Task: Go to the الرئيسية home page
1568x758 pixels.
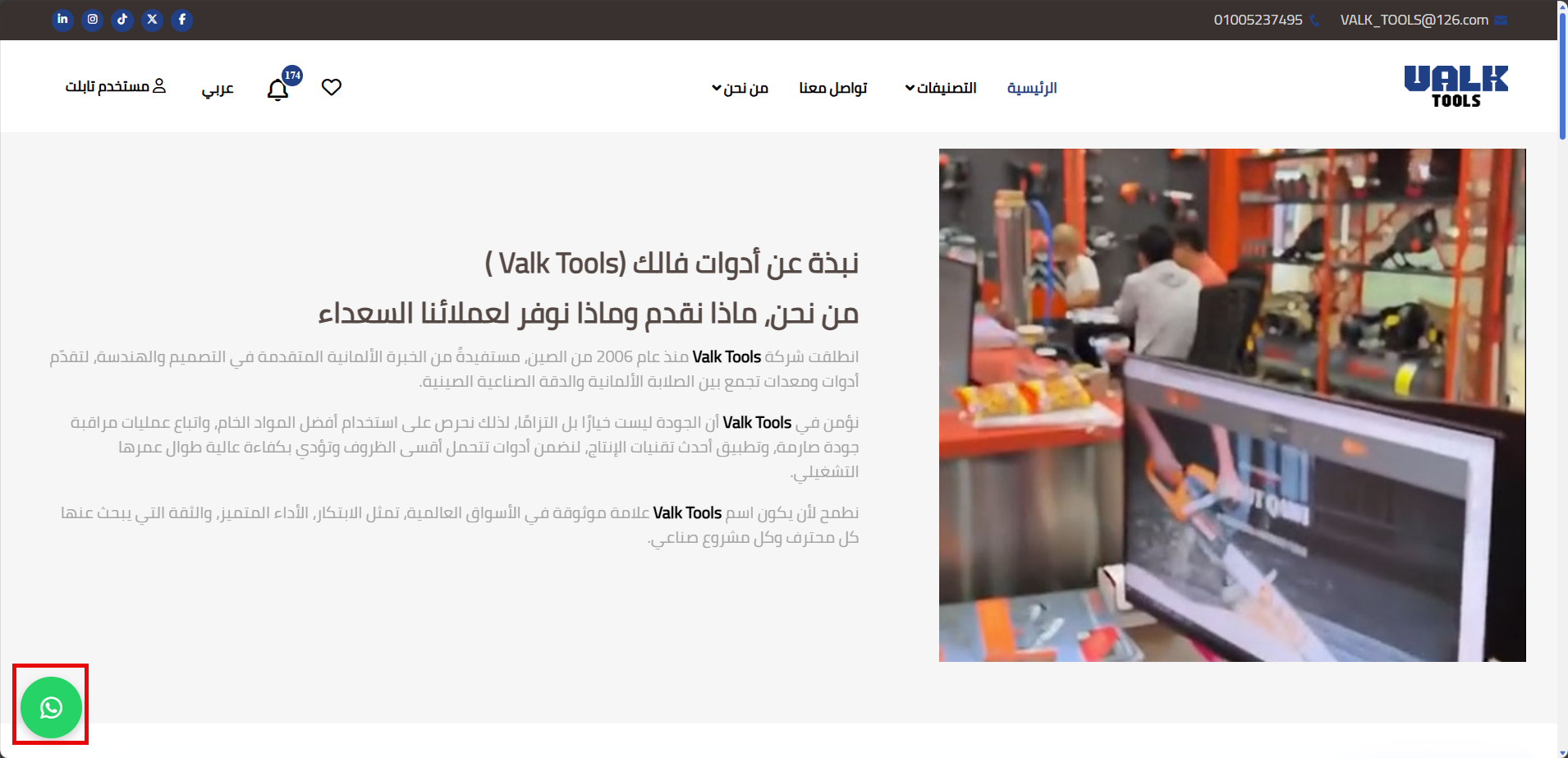Action: (1032, 88)
